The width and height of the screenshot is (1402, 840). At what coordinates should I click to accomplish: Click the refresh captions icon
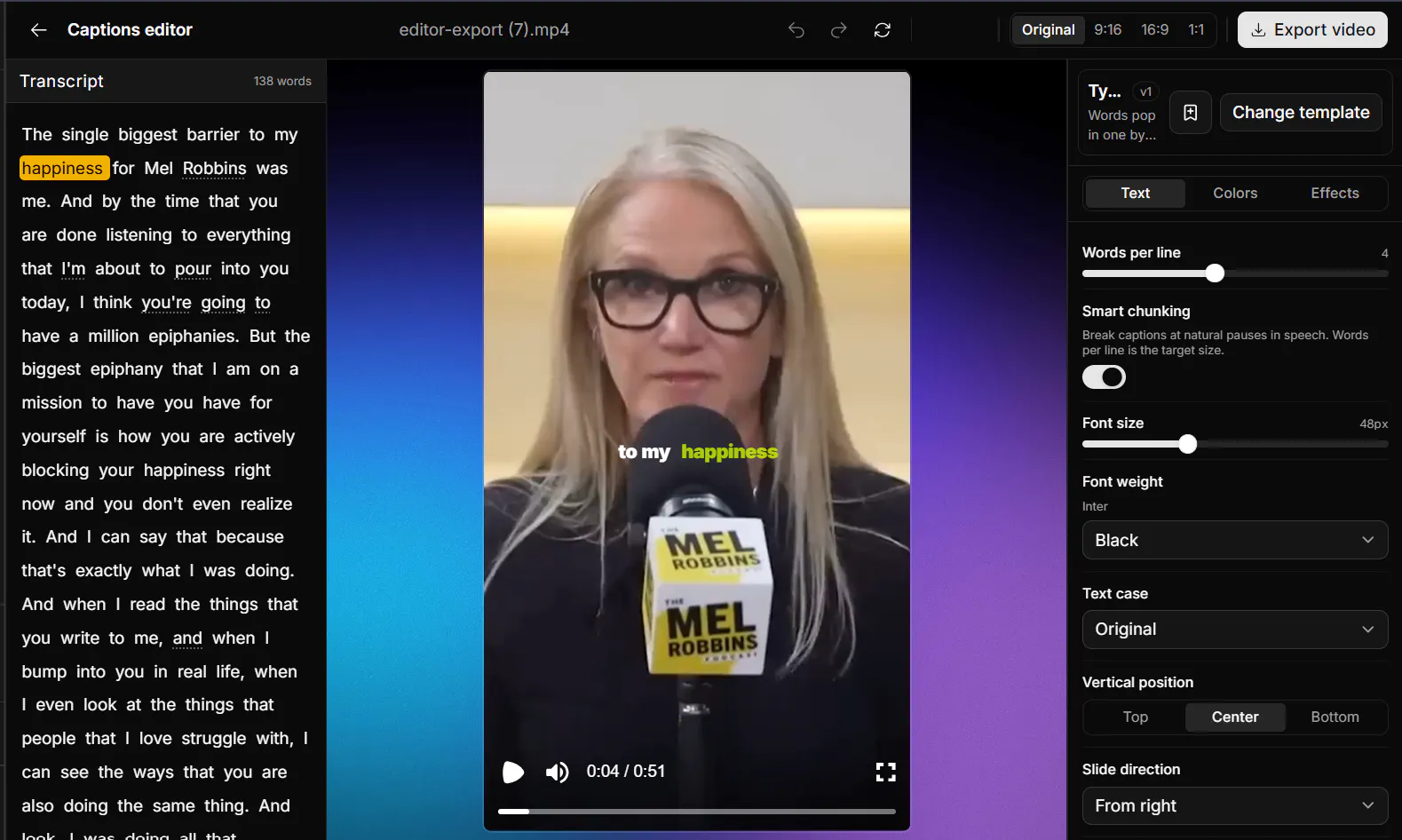coord(883,30)
